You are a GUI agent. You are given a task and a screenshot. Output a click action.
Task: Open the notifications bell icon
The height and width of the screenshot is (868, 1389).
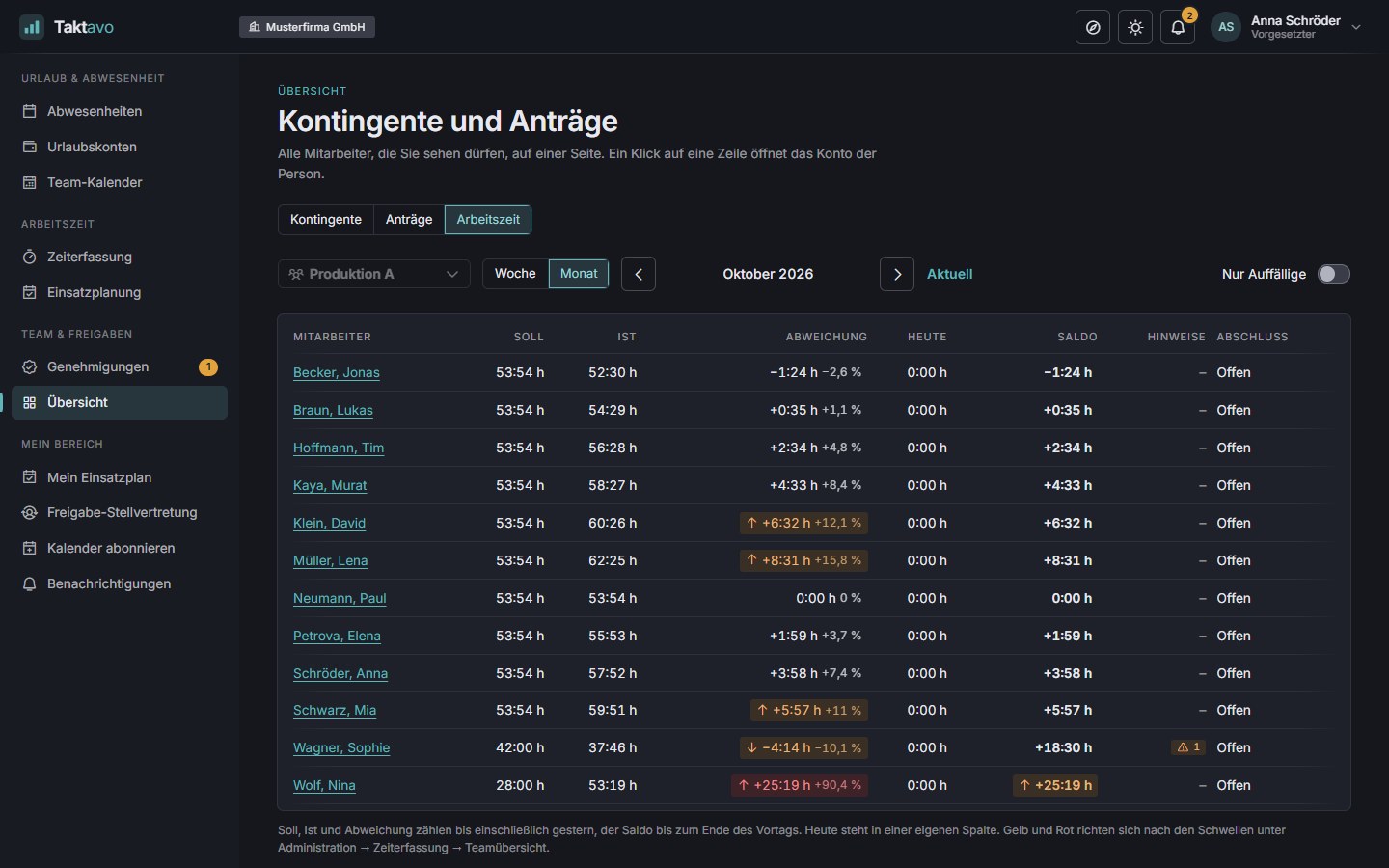tap(1178, 27)
